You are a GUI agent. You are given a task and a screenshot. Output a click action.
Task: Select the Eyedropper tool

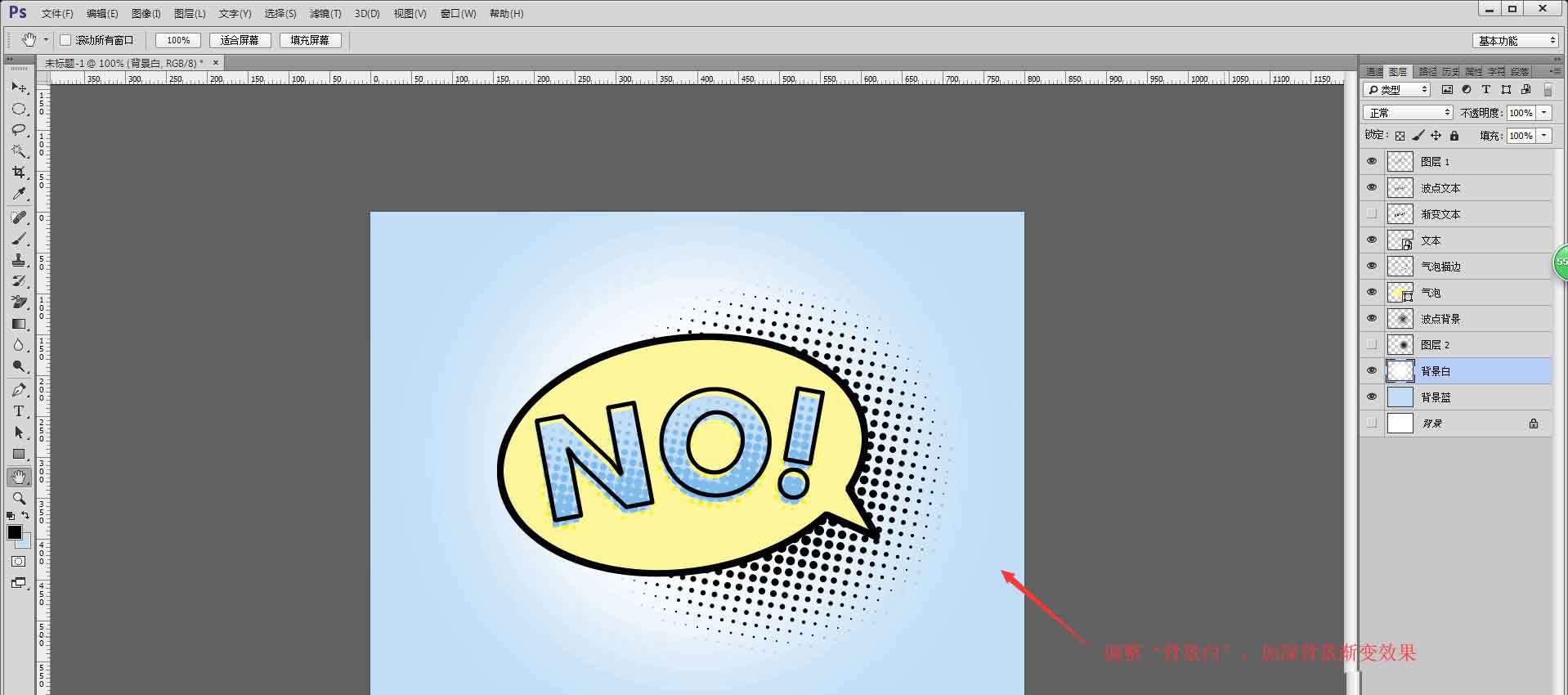[x=19, y=194]
